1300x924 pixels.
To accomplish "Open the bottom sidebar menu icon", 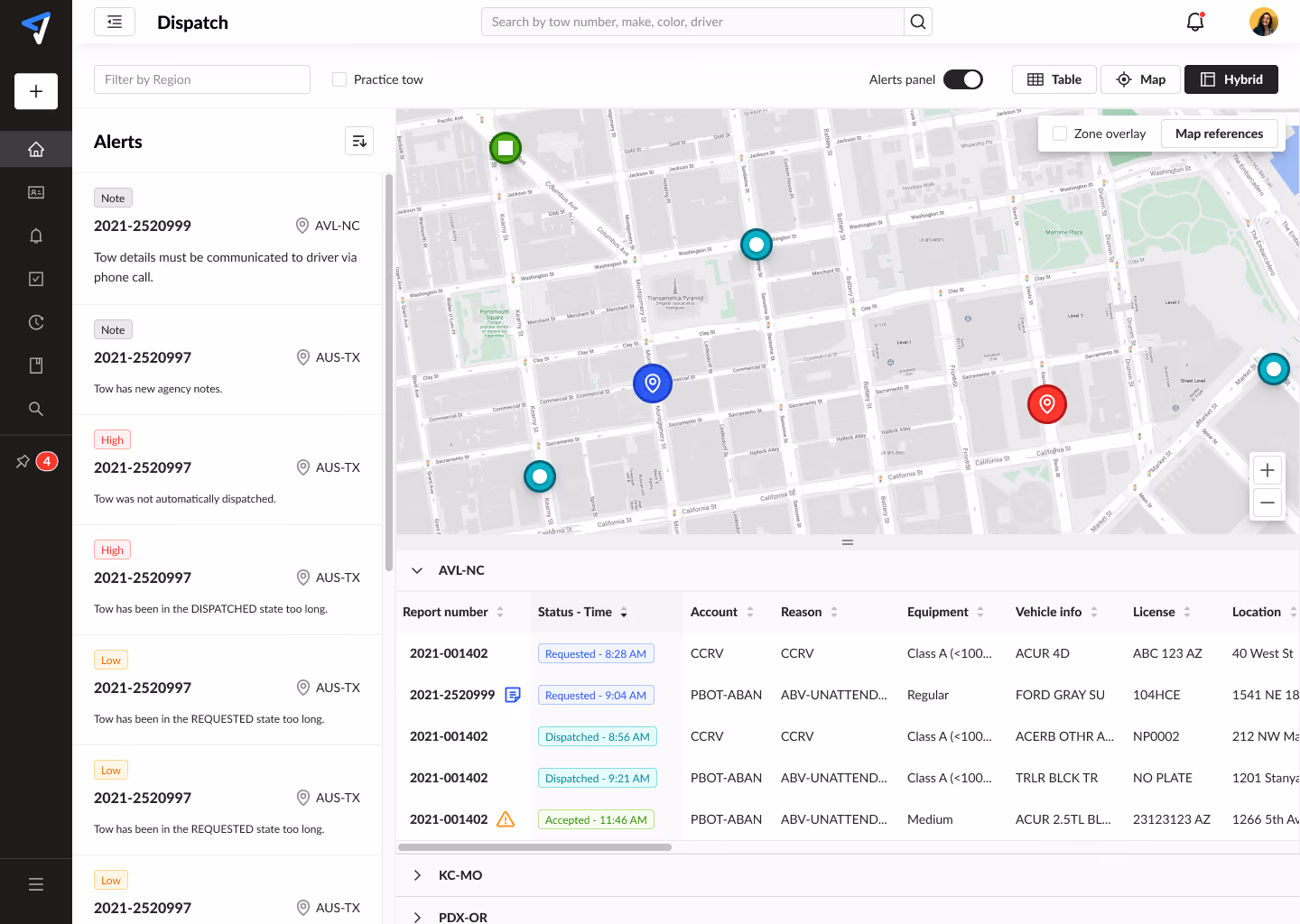I will pos(36,884).
